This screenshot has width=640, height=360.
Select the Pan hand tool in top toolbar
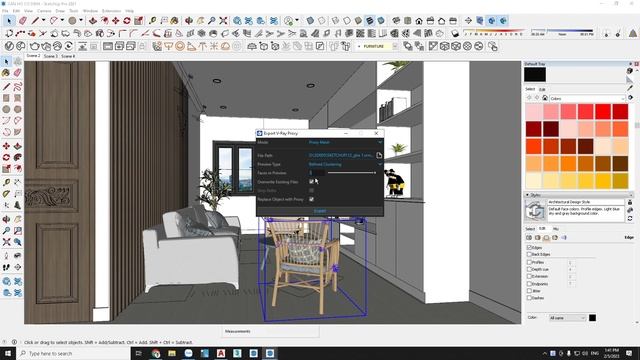(x=200, y=20)
